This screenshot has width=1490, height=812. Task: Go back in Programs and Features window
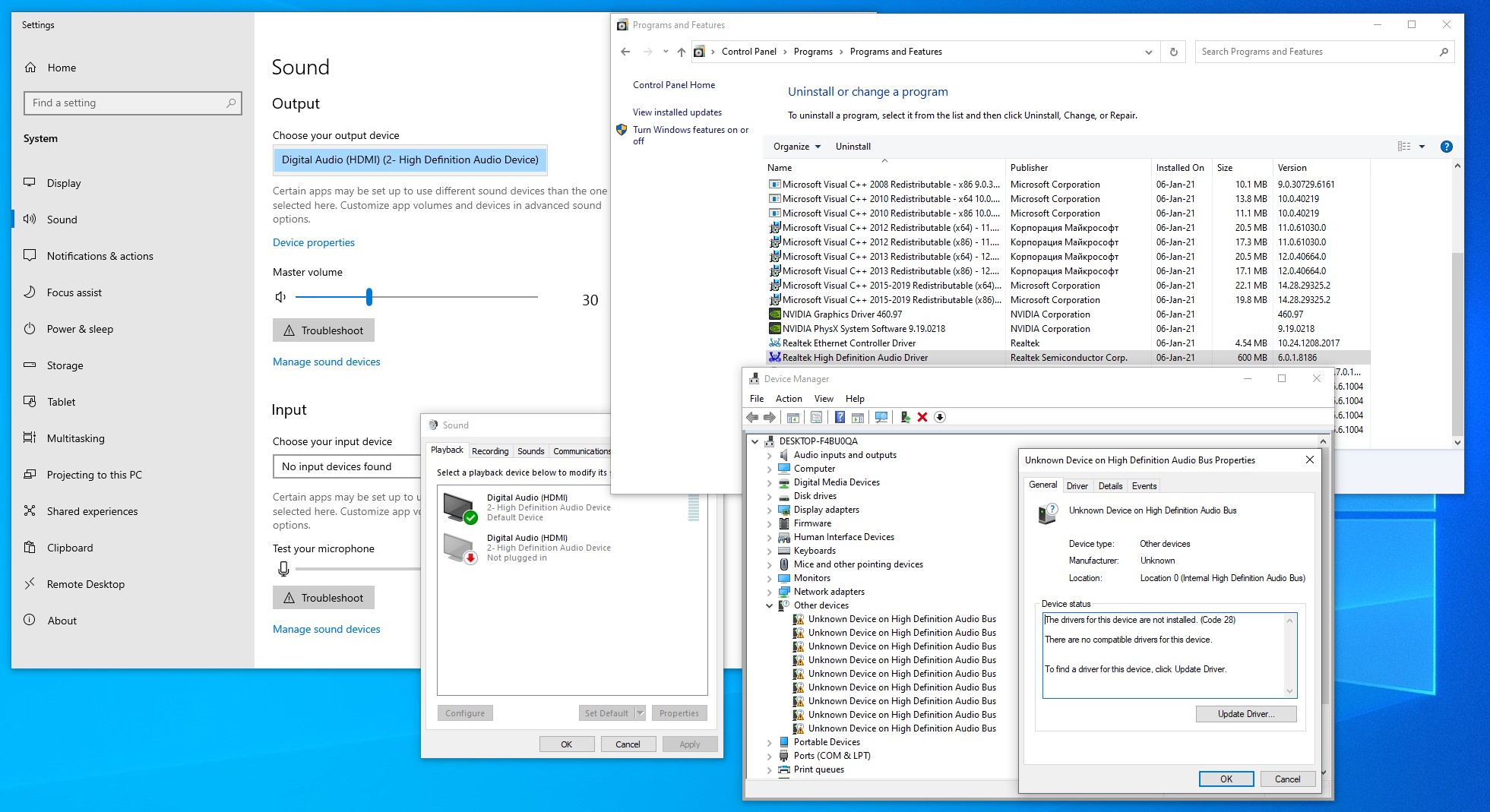[625, 52]
